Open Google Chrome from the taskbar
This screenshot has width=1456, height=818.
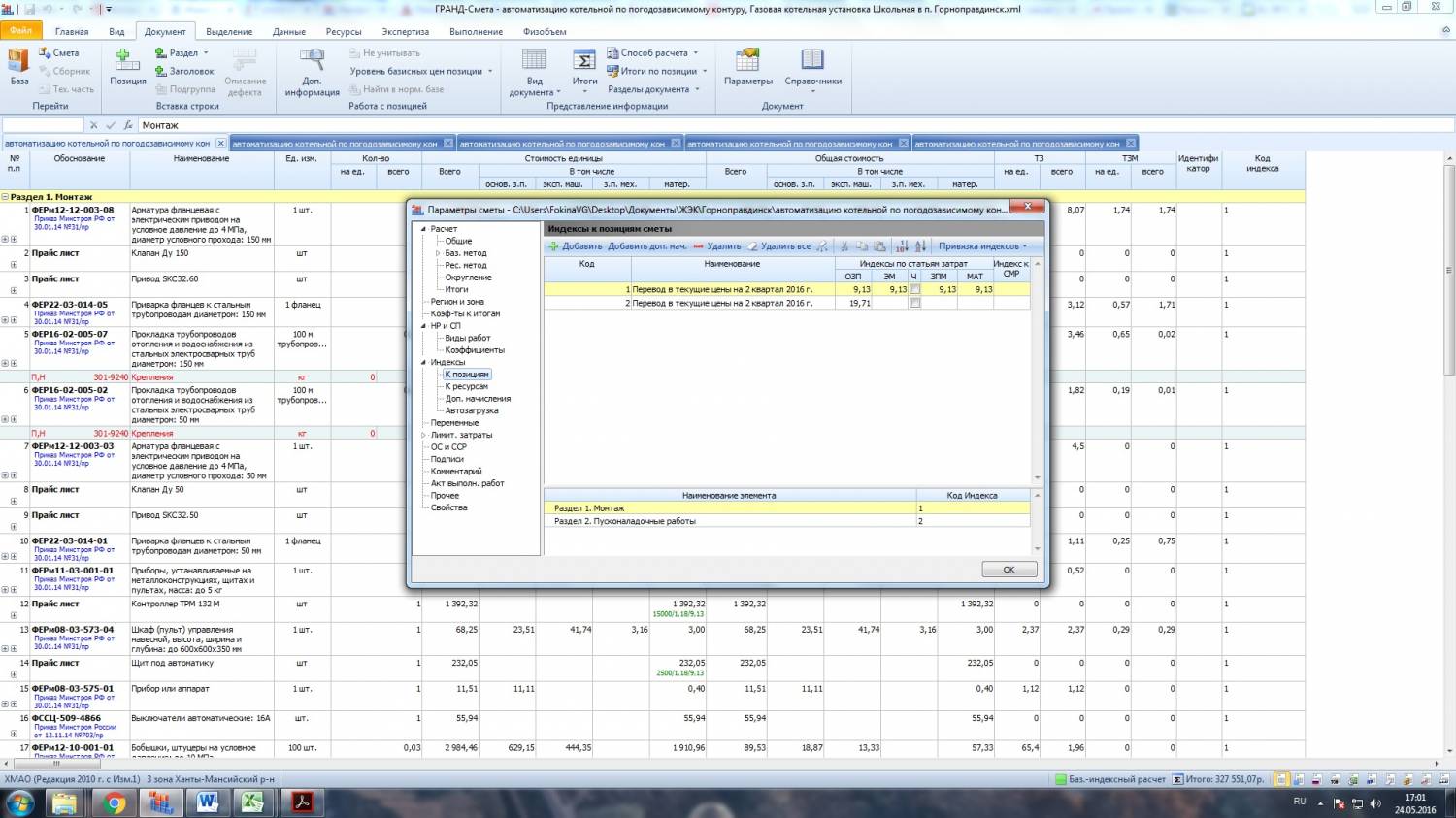[x=115, y=802]
